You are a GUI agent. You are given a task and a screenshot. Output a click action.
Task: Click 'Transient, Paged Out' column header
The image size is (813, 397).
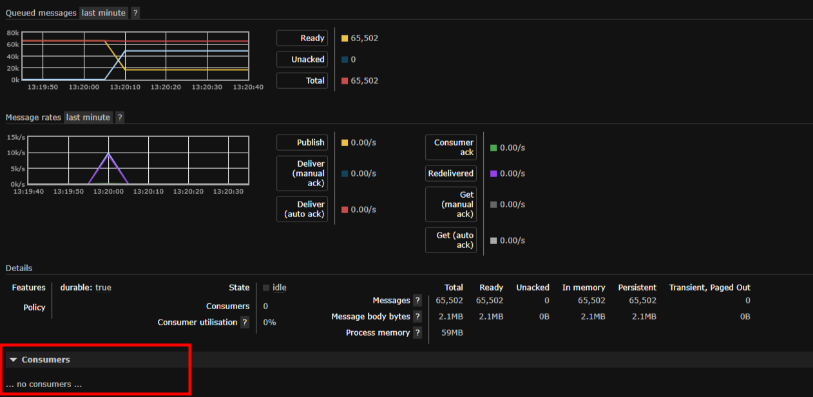709,287
